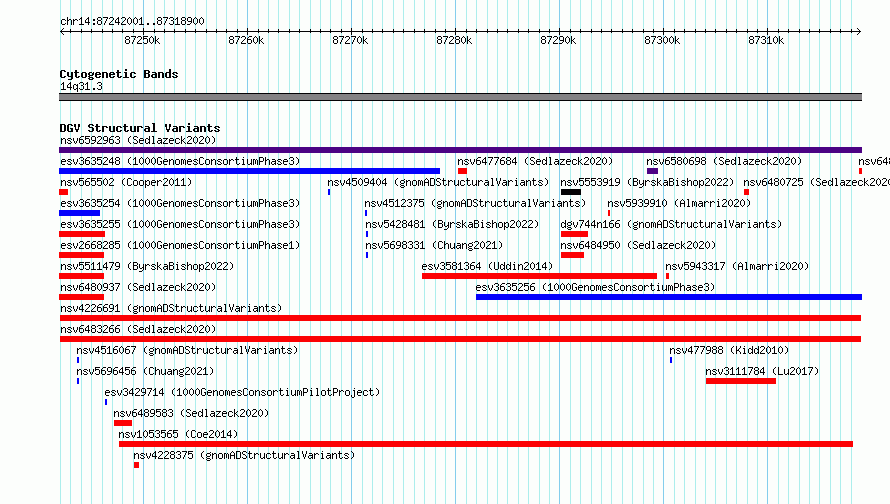This screenshot has height=504, width=890.
Task: Select the purple nsv6580698 marker
Action: [x=652, y=171]
